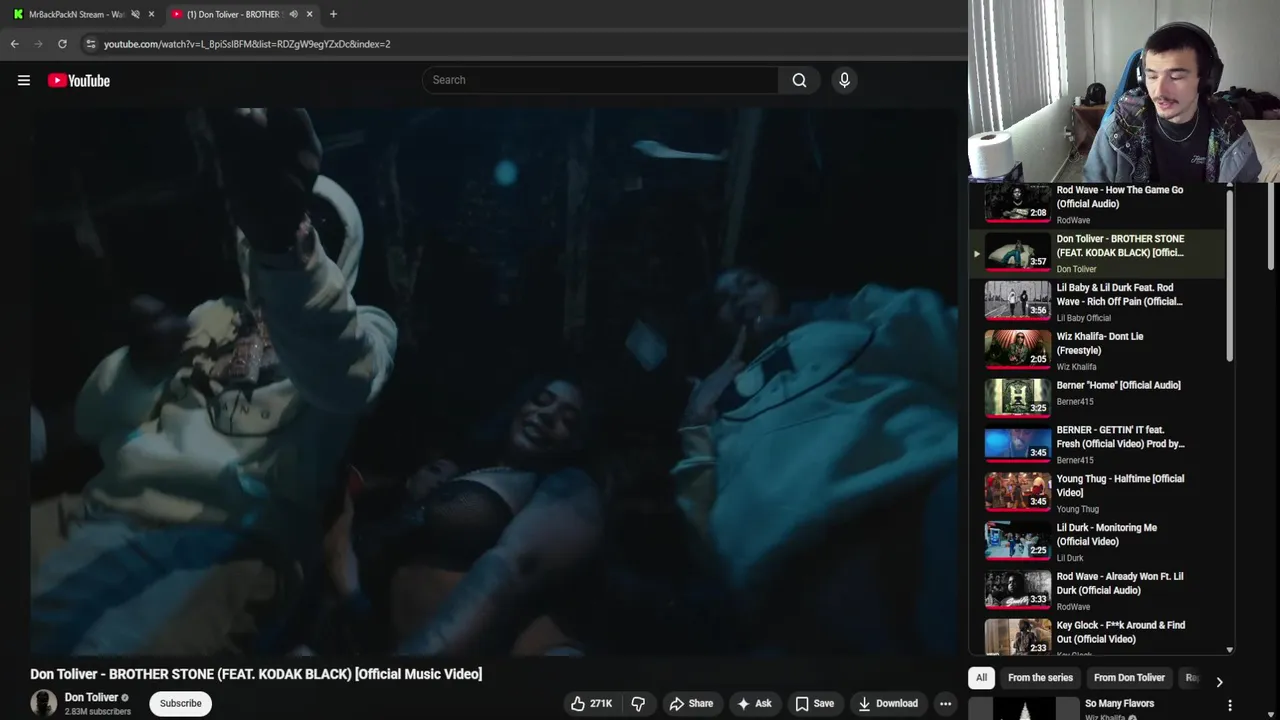The height and width of the screenshot is (720, 1280).
Task: Play Rod Wave How The Game Go thumbnail
Action: 1017,202
